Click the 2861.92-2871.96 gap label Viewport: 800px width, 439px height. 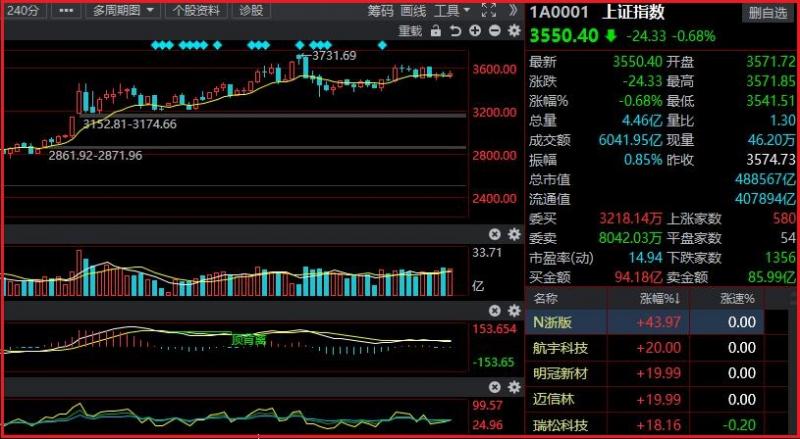[x=95, y=156]
